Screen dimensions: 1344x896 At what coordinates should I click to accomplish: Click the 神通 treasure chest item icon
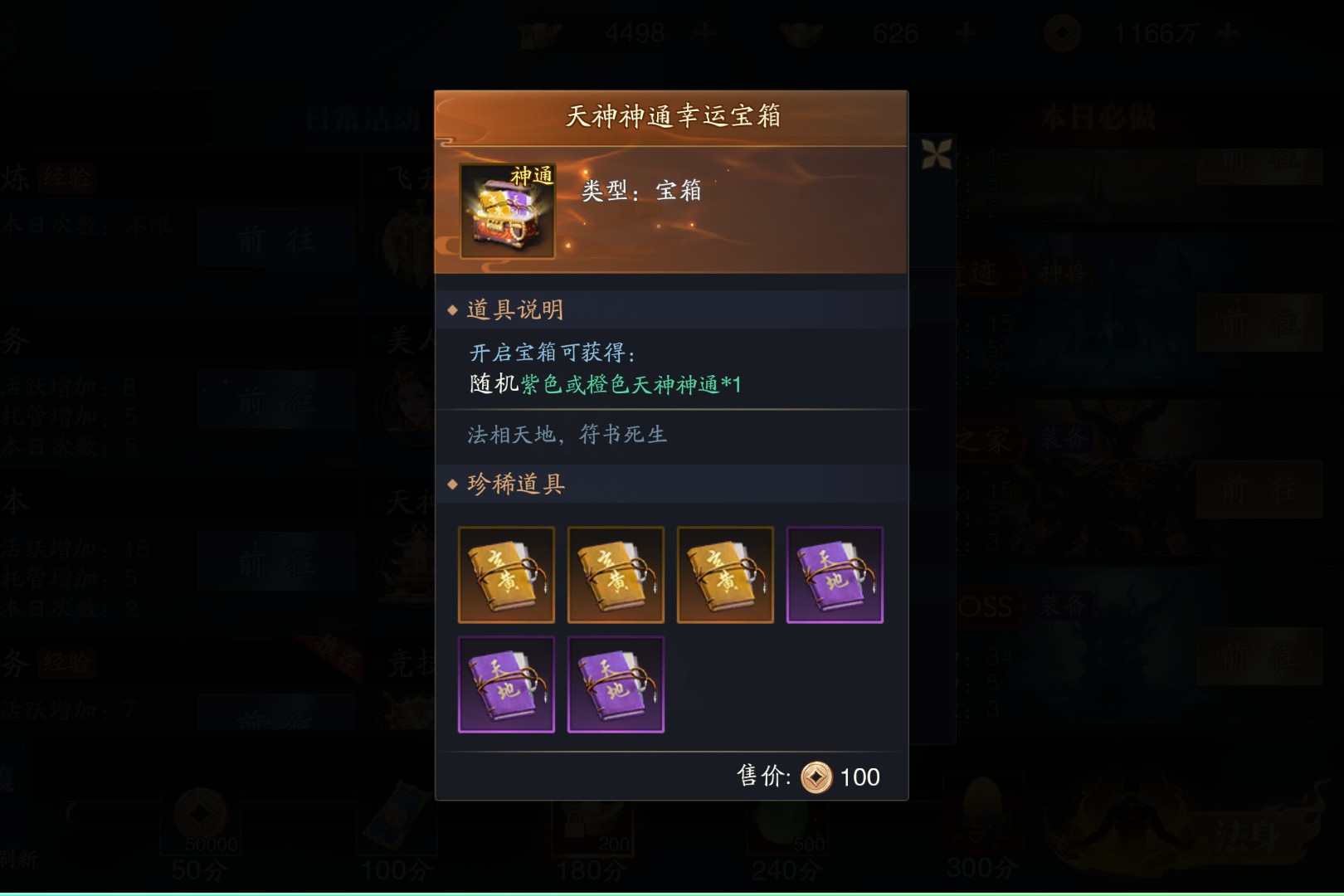point(507,211)
